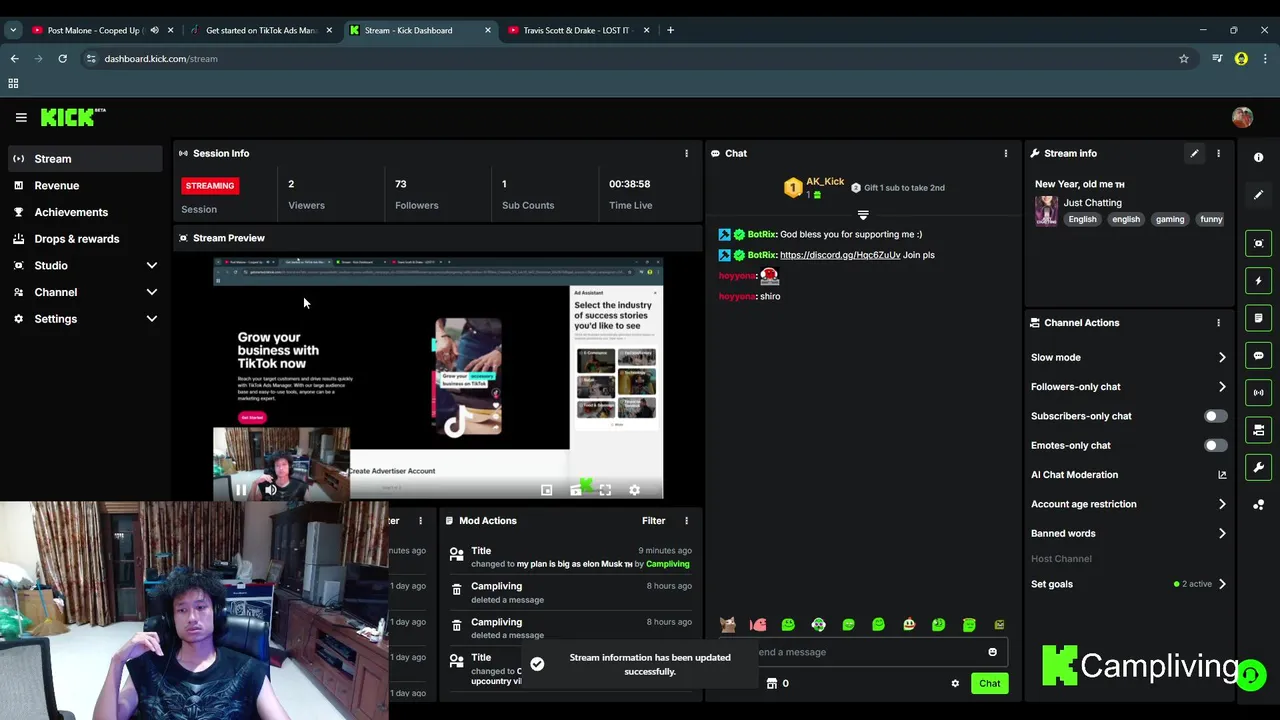Screen dimensions: 1280x720
Task: Switch to the TikTok Ads Manager tab
Action: point(260,30)
